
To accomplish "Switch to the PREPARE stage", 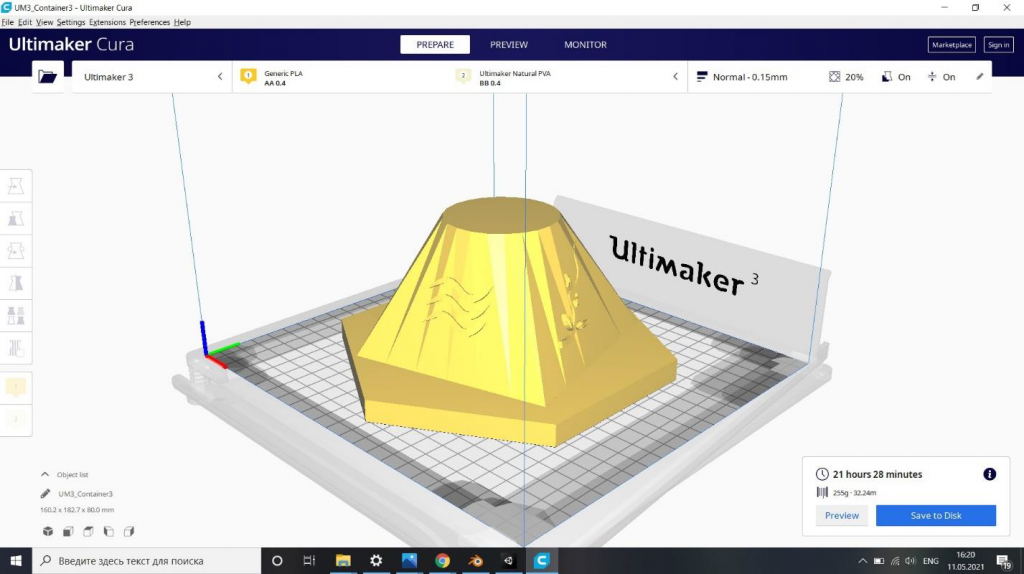I will point(435,44).
